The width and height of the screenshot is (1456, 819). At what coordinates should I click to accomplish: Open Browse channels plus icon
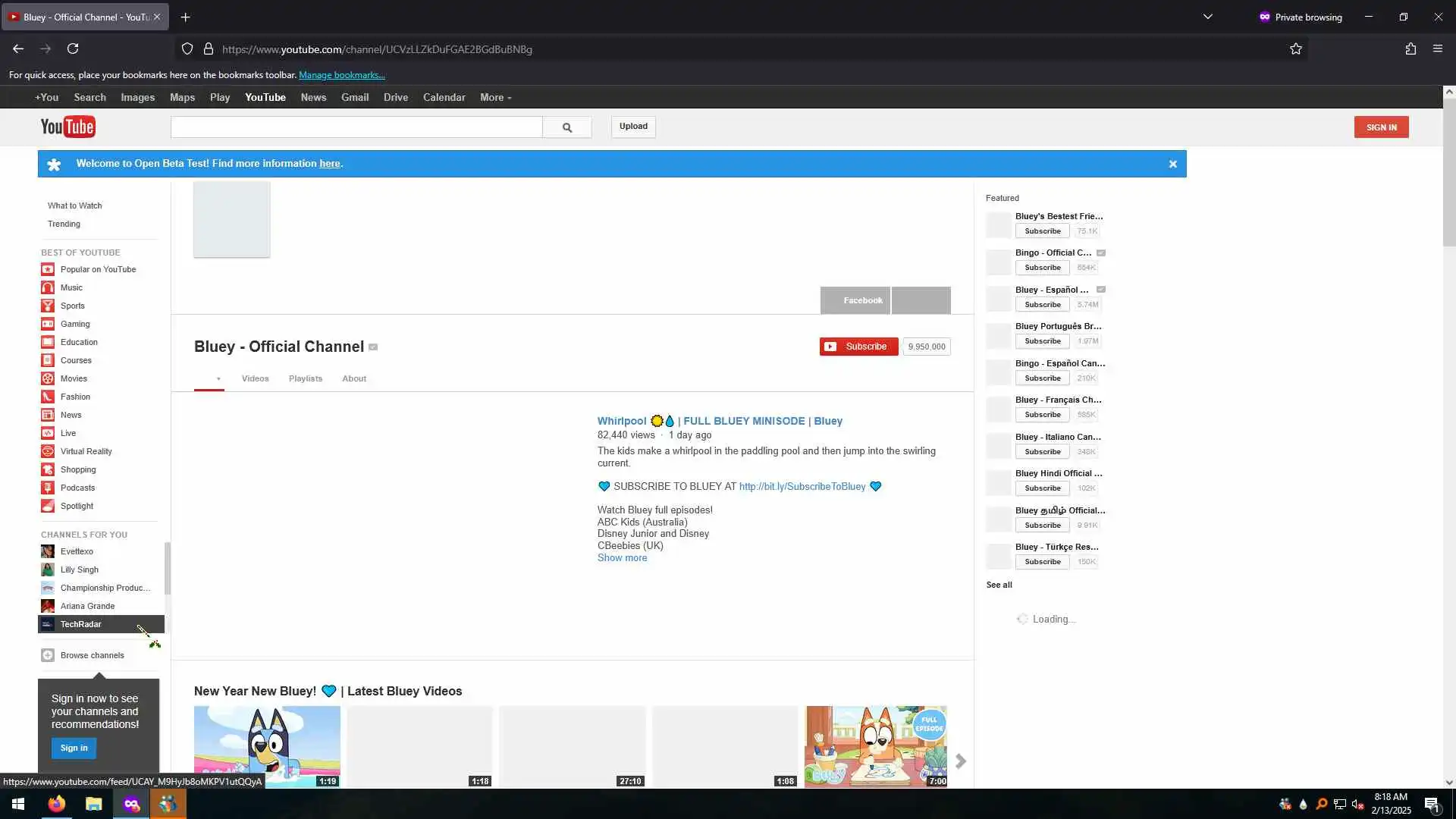pos(48,655)
